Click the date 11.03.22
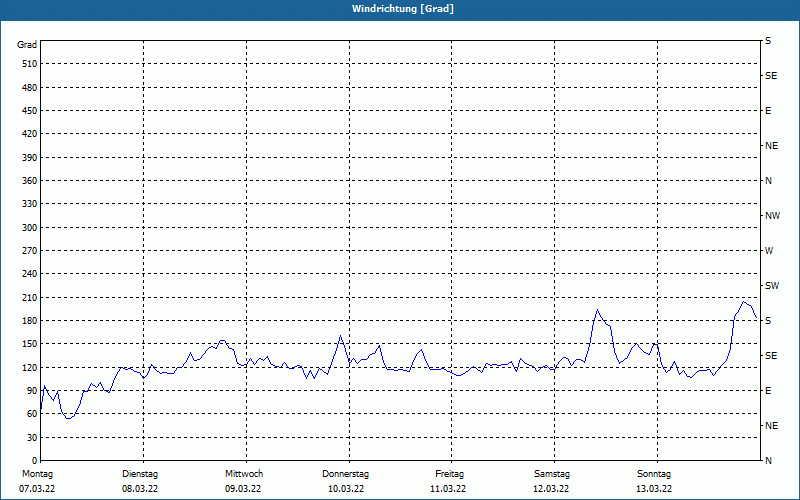 click(448, 489)
